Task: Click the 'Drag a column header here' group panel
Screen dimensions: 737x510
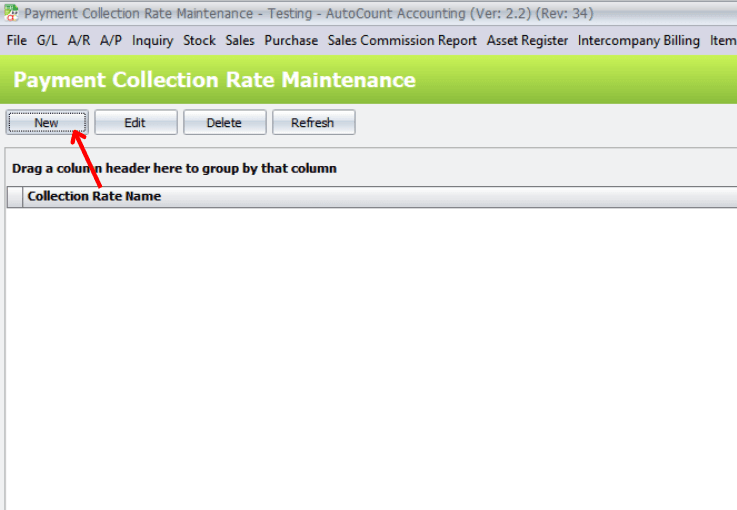Action: [372, 168]
